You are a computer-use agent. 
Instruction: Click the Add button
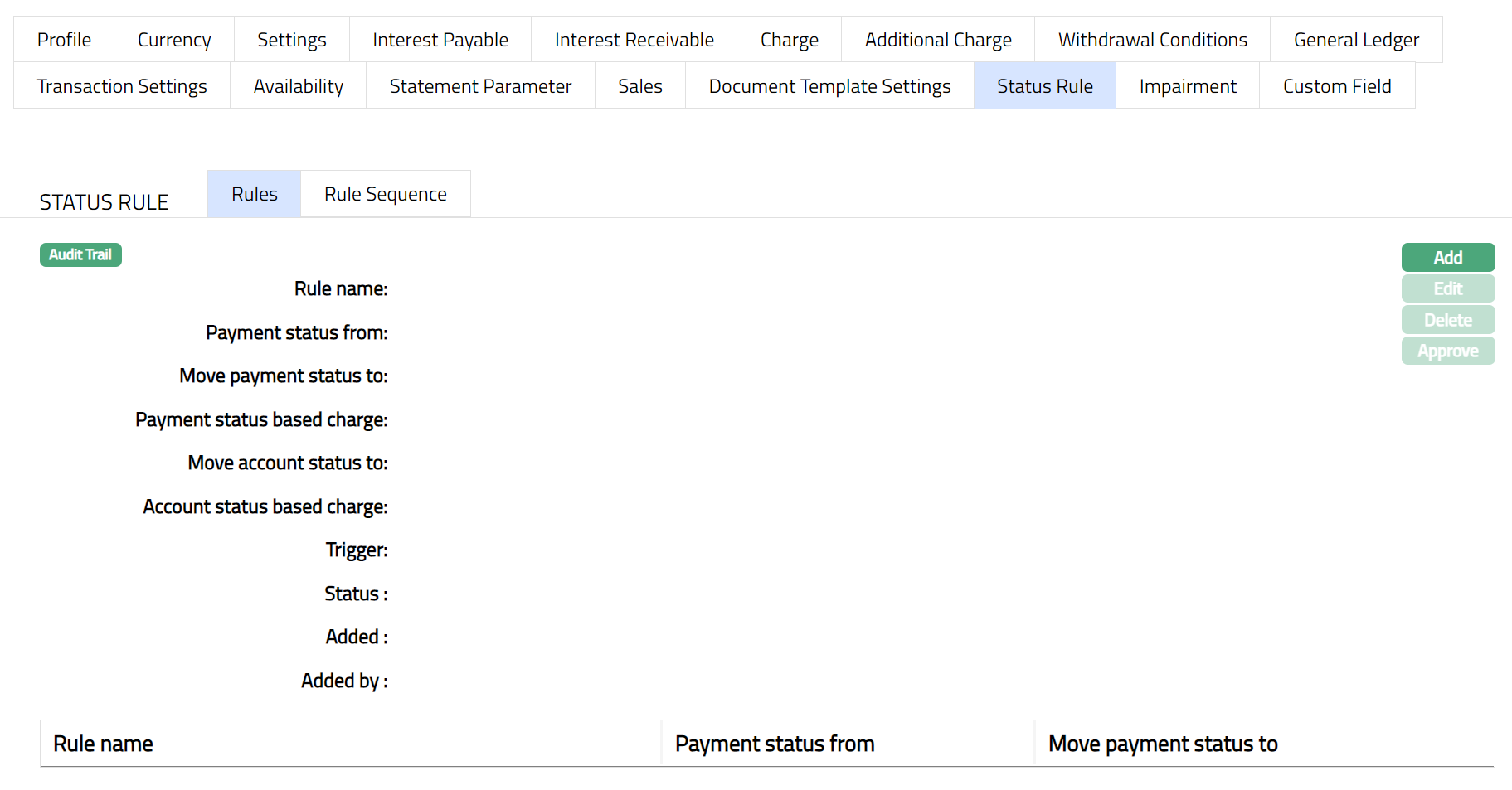point(1447,257)
